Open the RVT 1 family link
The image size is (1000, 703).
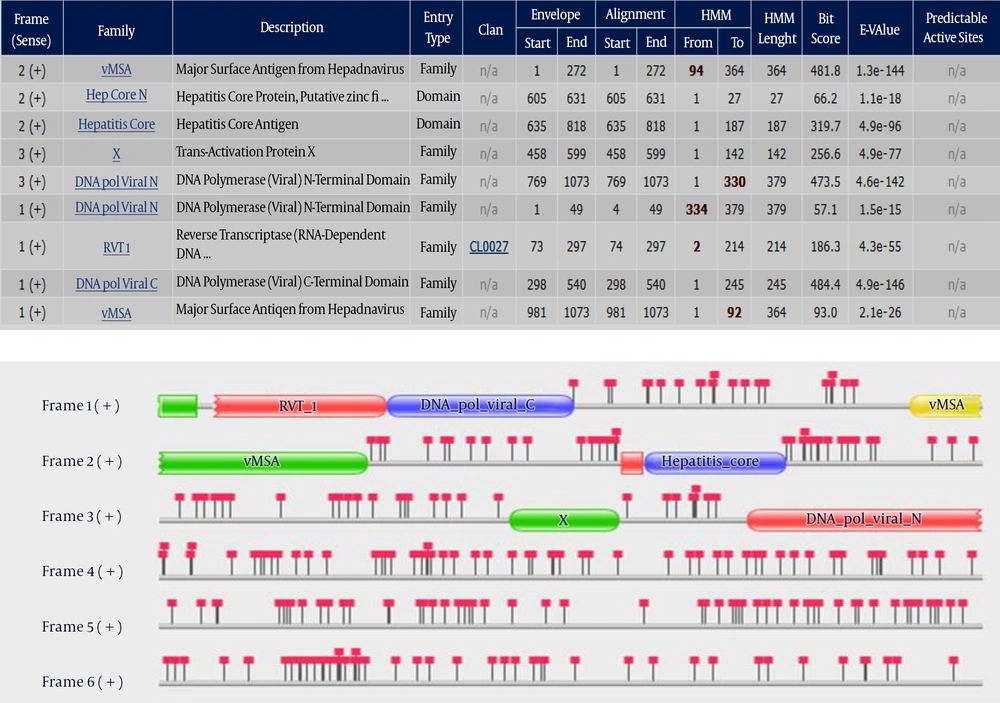coord(116,248)
